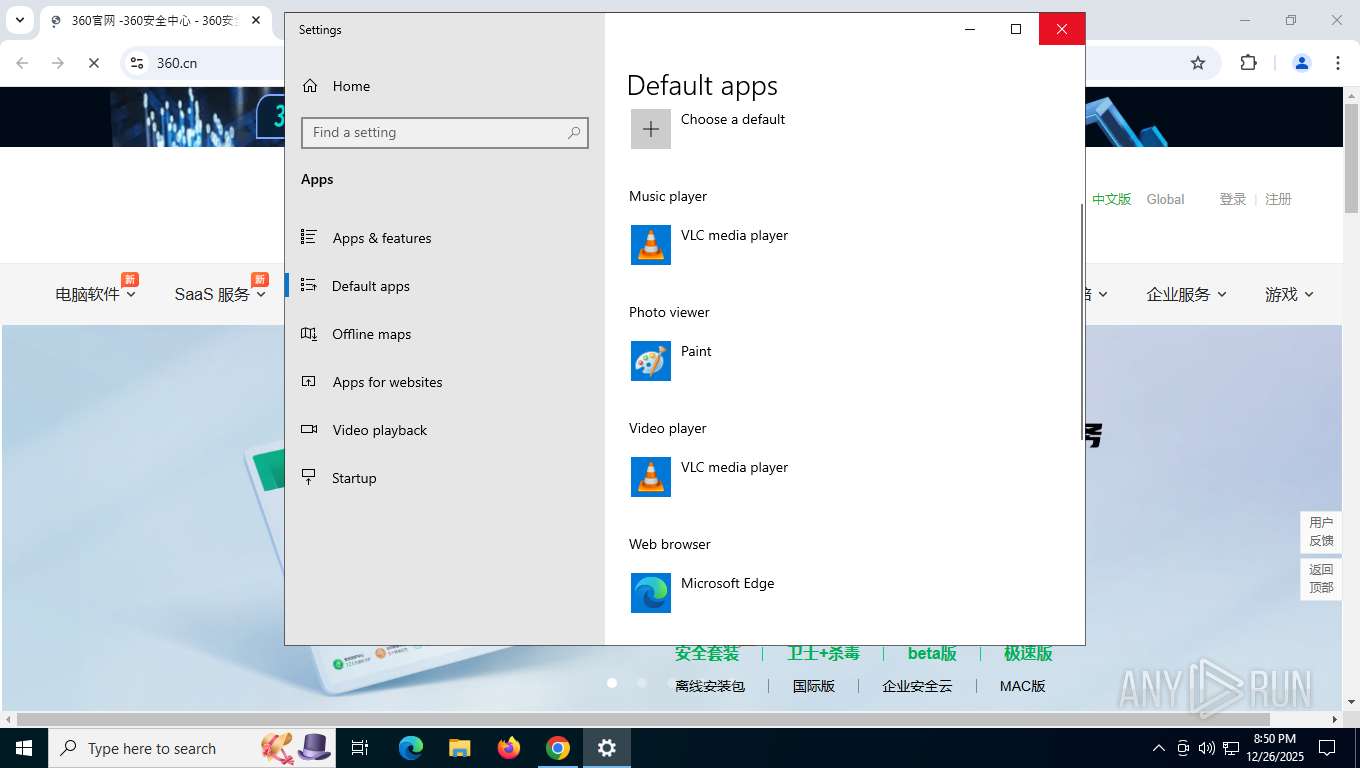Open Task View on the taskbar
The width and height of the screenshot is (1360, 768).
pyautogui.click(x=360, y=748)
